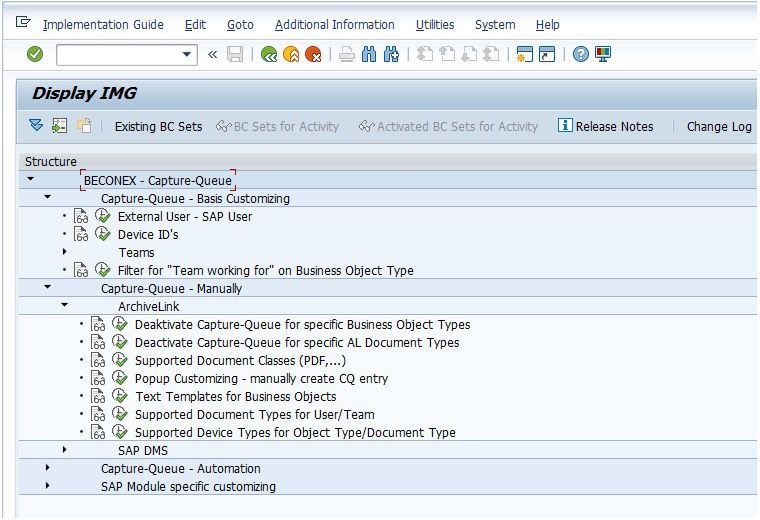This screenshot has width=760, height=520.
Task: Open documentation icon for External User - SAP User
Action: 81,216
